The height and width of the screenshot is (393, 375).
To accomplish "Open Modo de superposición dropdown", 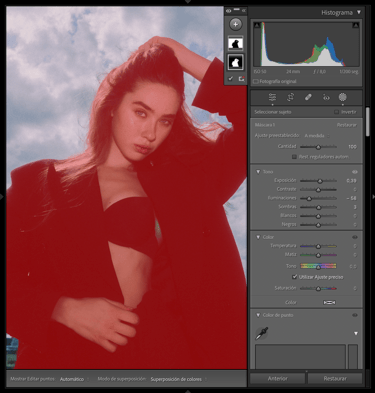I will coord(178,379).
